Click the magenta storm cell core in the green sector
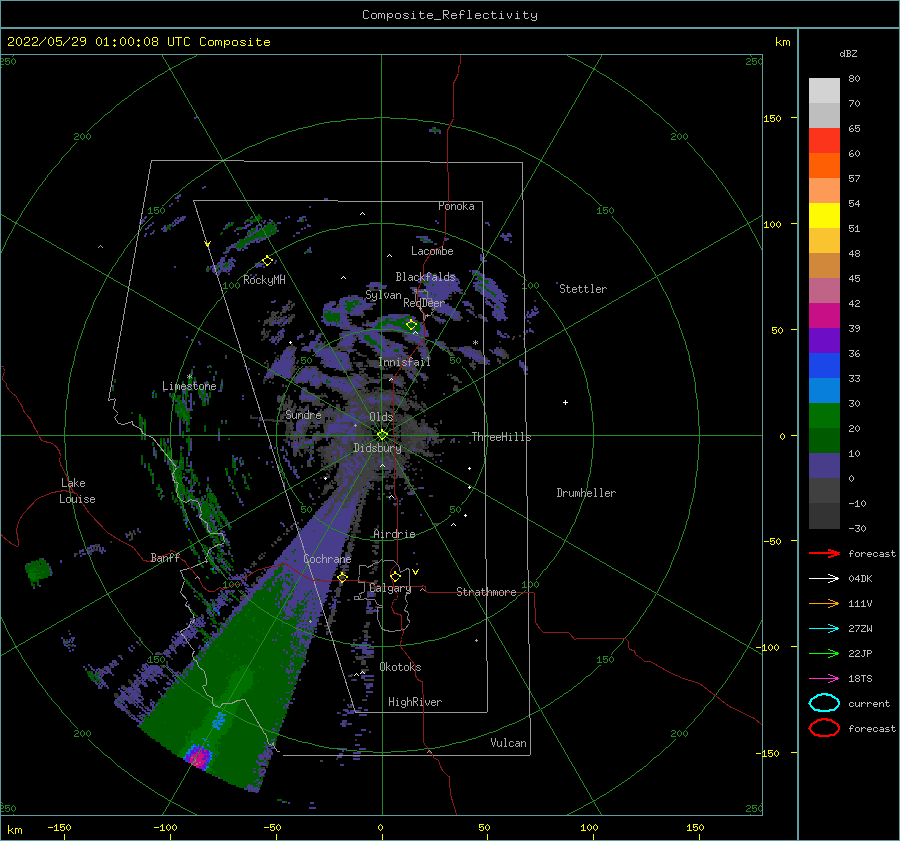Viewport: 900px width, 841px height. [199, 757]
